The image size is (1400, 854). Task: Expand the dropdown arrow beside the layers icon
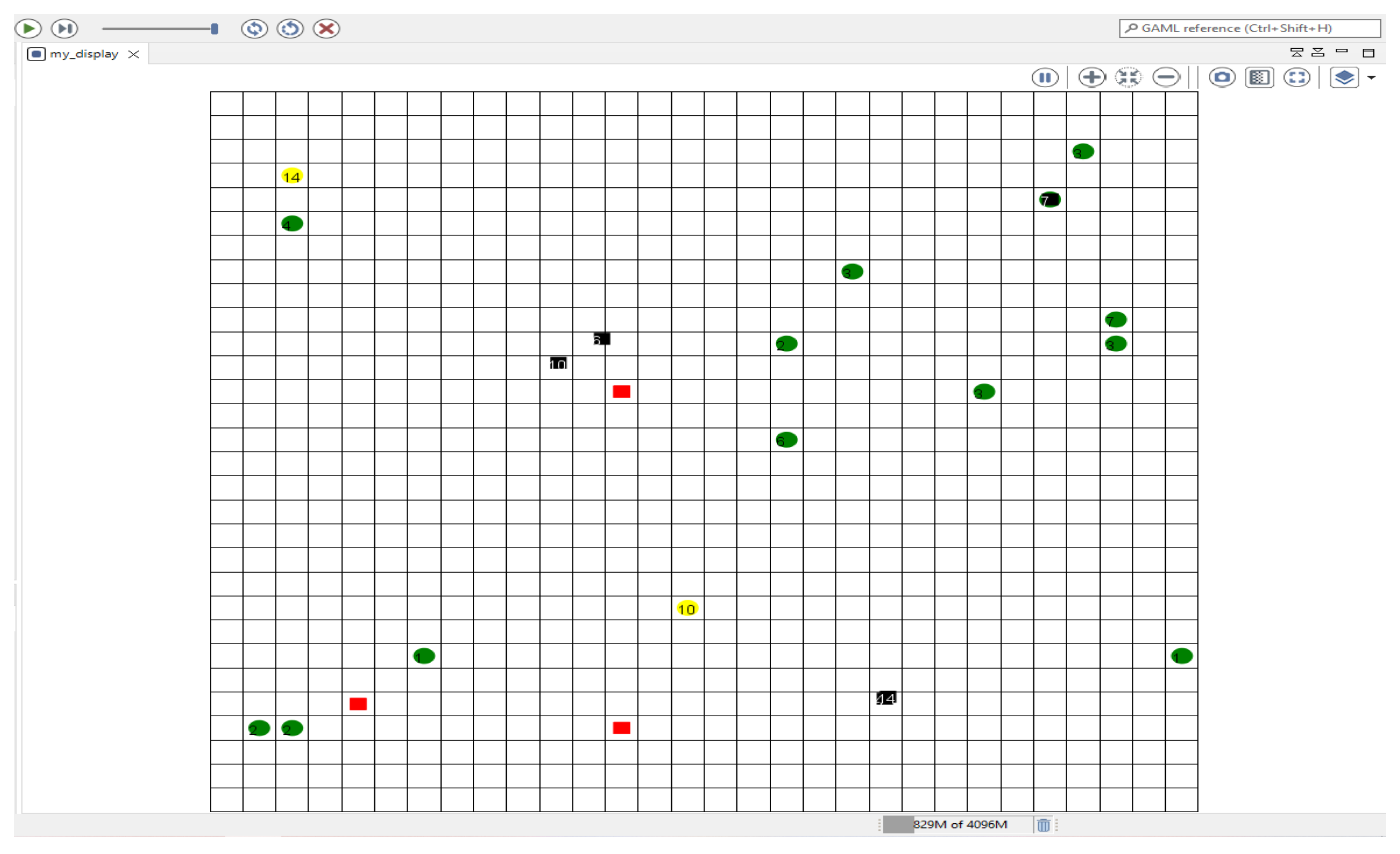(1371, 78)
